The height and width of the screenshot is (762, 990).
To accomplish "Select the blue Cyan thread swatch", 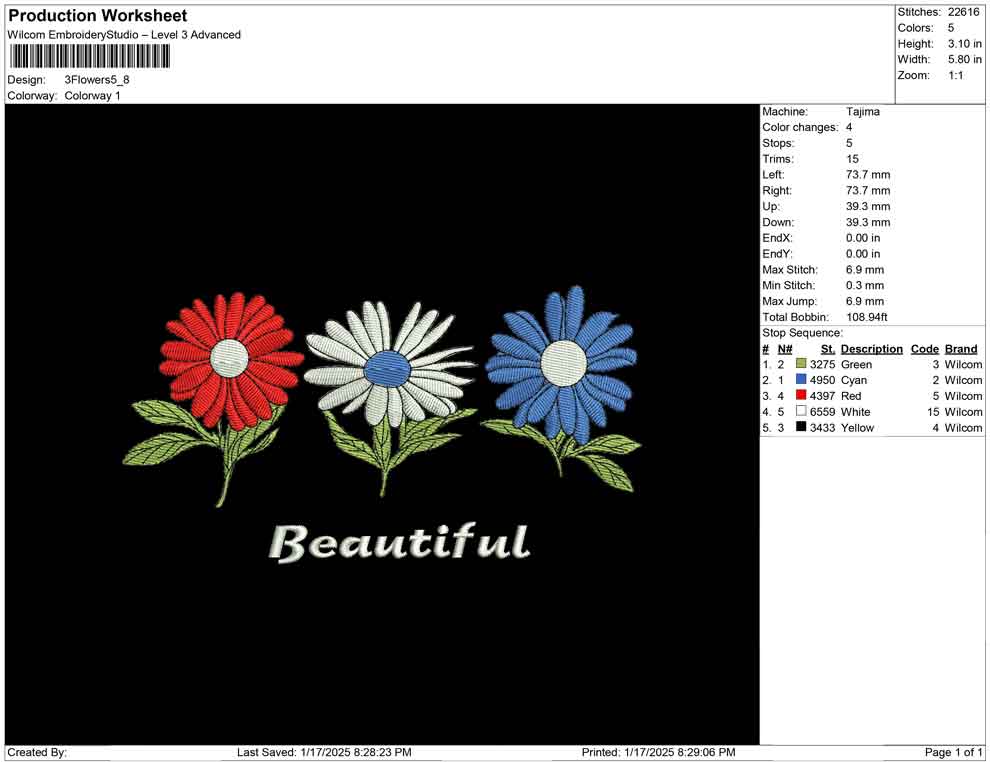I will (801, 381).
